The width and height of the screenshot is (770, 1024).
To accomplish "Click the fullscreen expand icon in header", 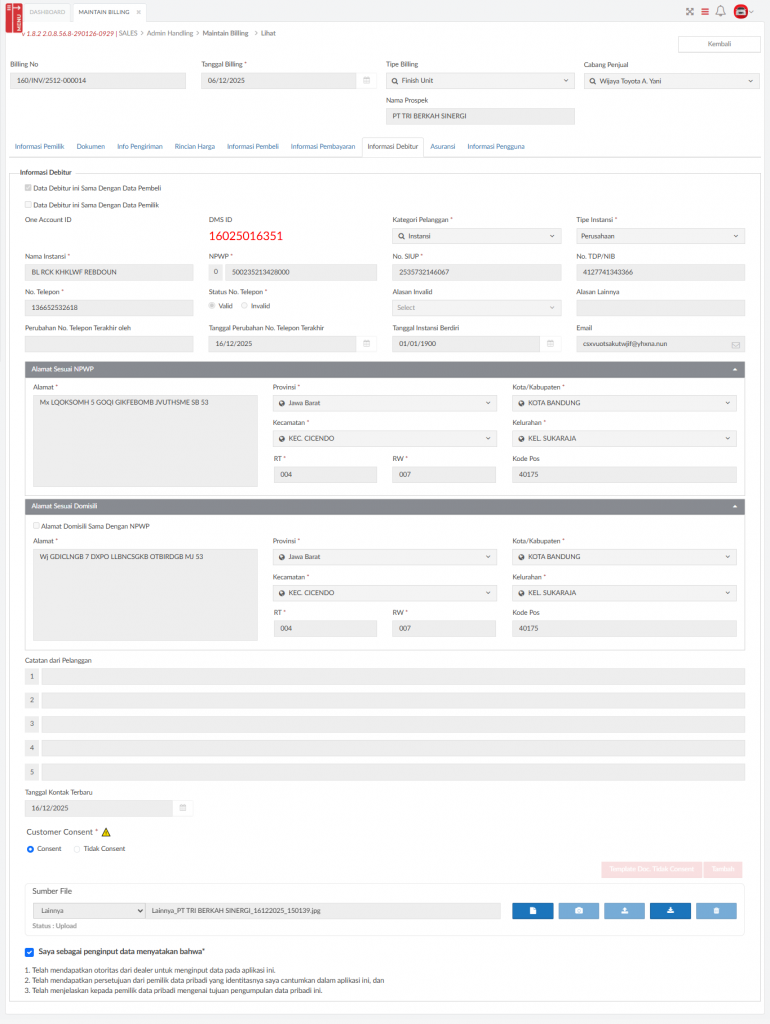I will [x=689, y=11].
